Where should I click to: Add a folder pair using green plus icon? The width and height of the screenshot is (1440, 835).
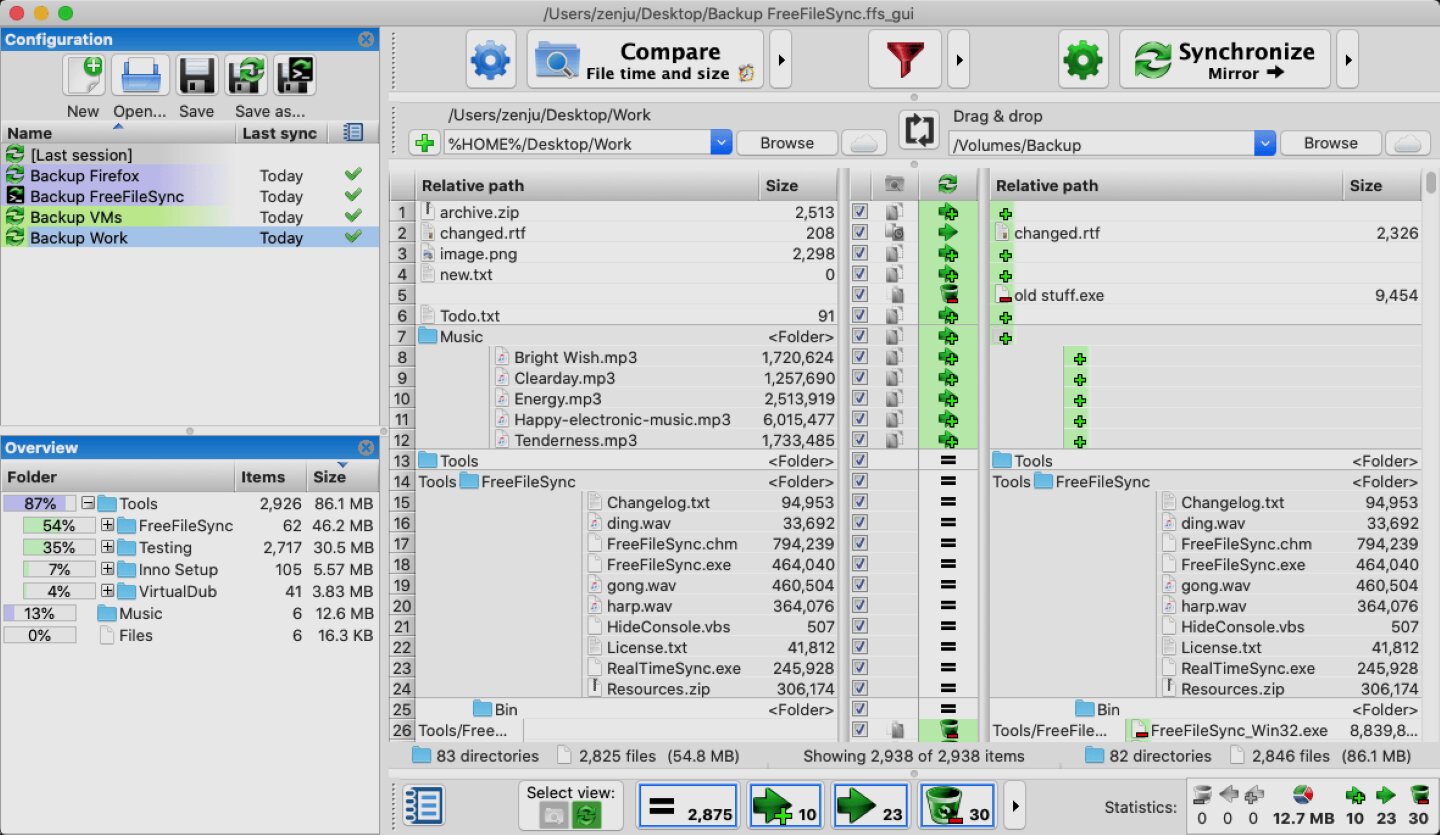[x=423, y=142]
